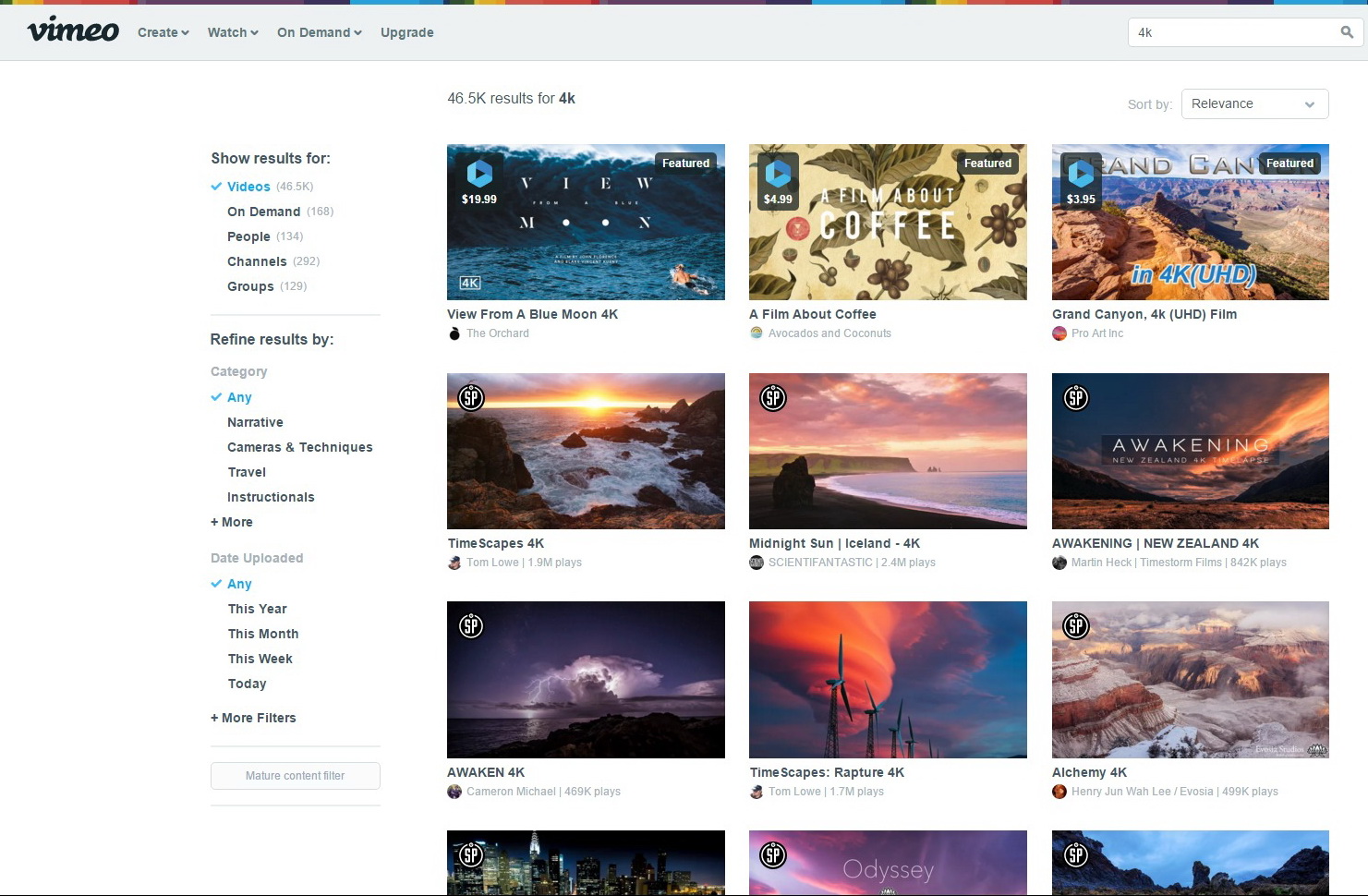Click the Staff Pick badge on Alchemy 4K
This screenshot has width=1368, height=896.
1076,626
